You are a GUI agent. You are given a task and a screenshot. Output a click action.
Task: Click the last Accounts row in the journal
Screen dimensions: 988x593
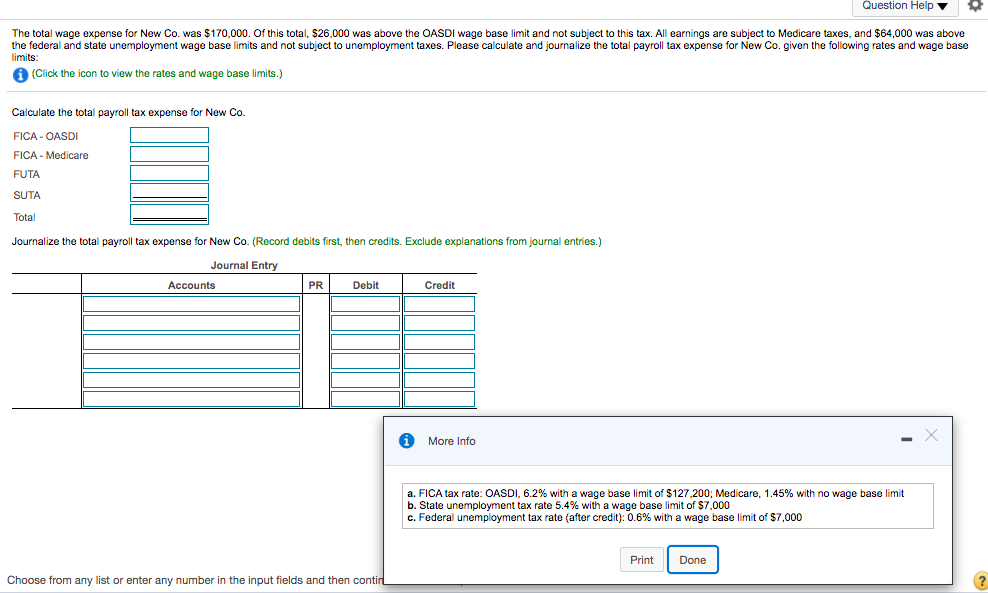click(x=190, y=398)
